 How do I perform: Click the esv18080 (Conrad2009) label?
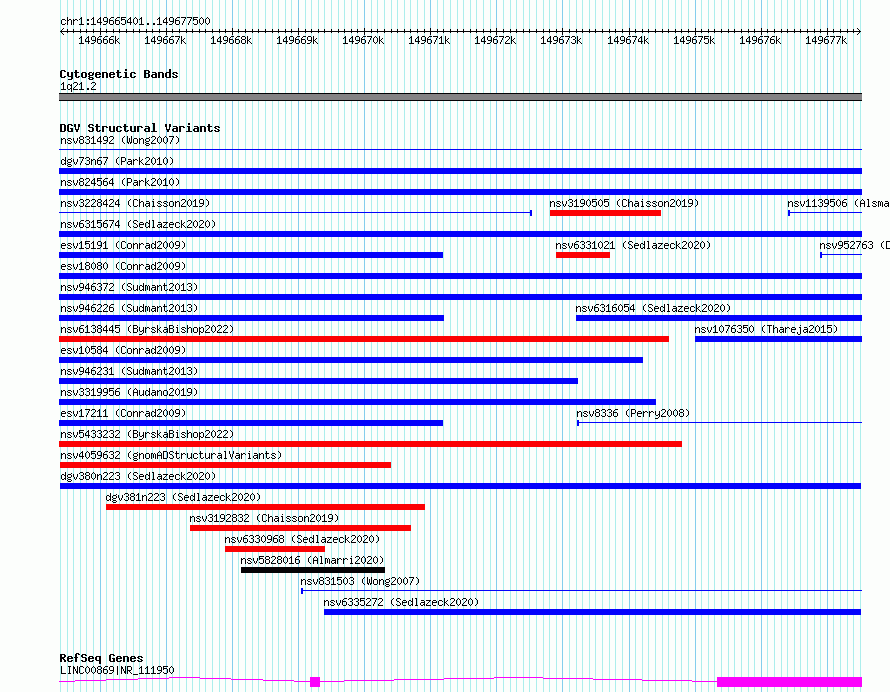(x=123, y=266)
